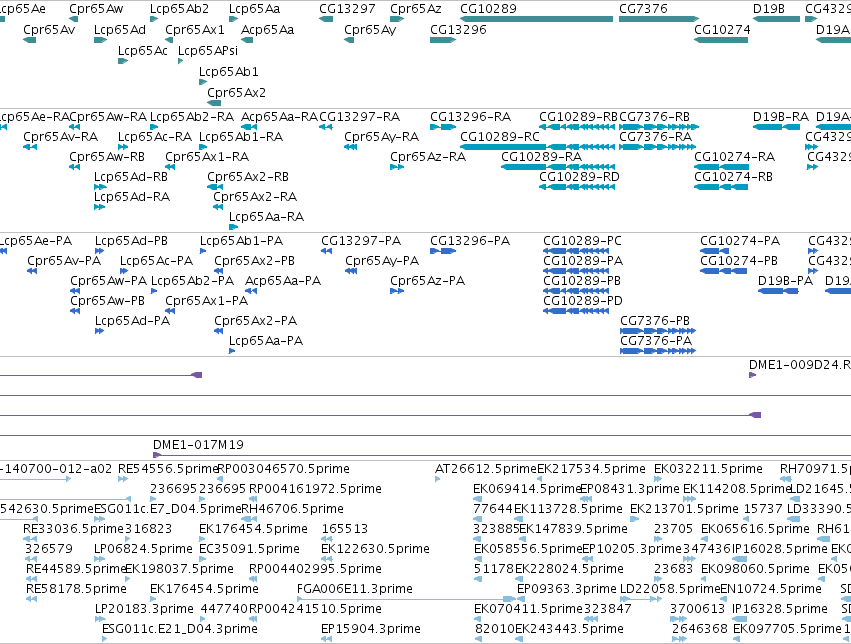
Task: Select EST EK098060.5prime
Action: (x=755, y=569)
